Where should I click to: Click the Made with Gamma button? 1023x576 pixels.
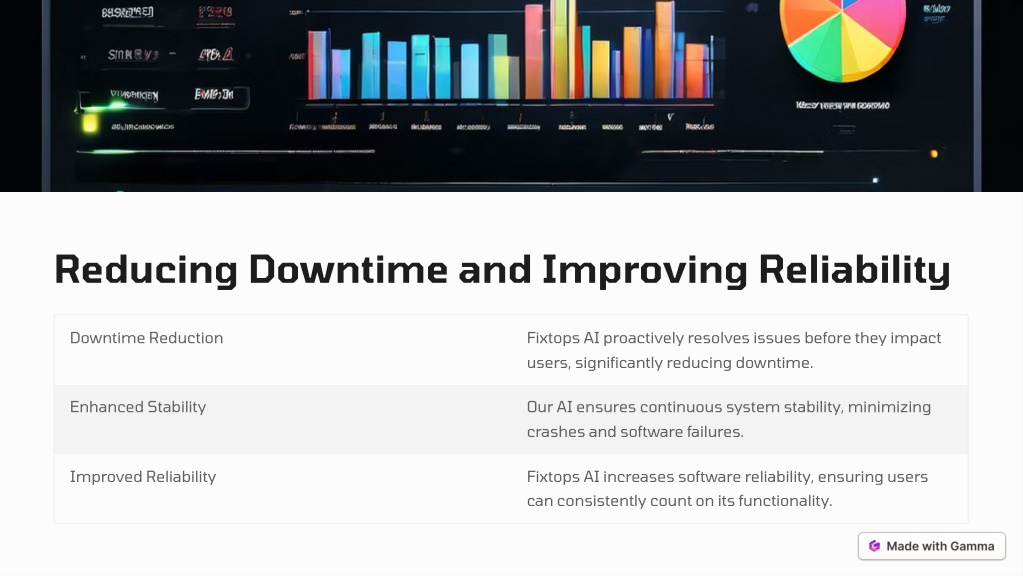point(932,546)
